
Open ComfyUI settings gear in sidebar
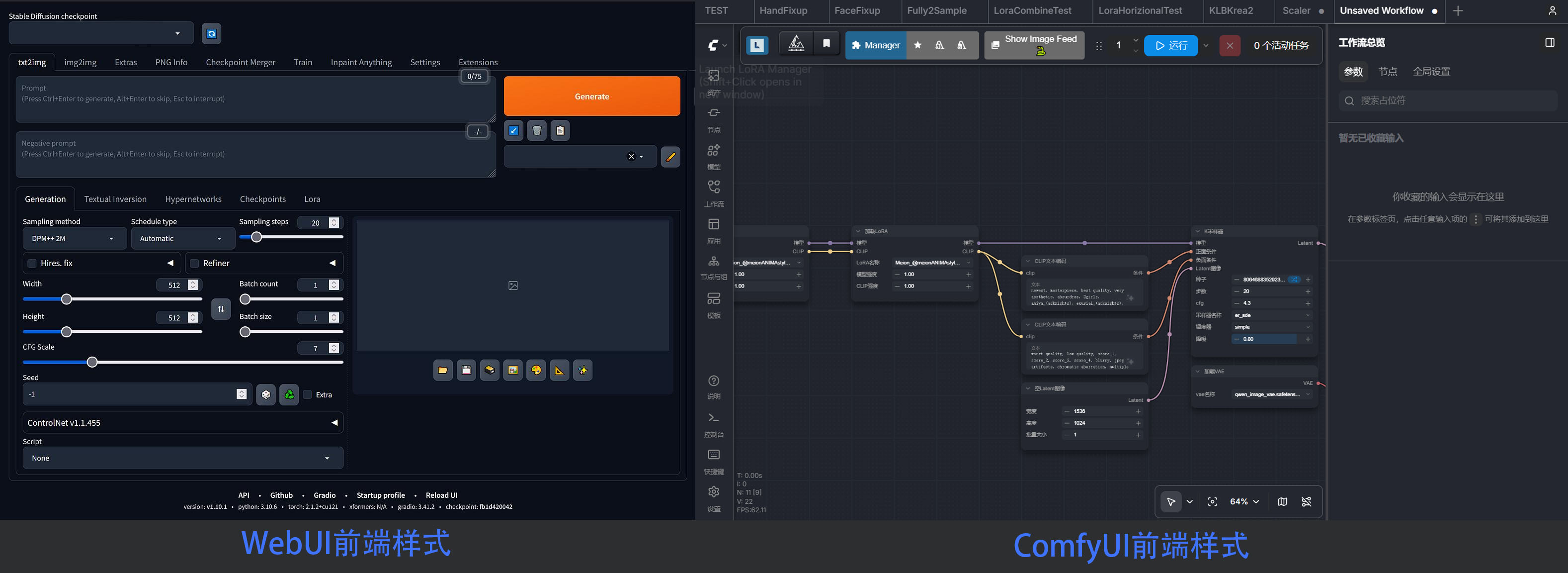(x=714, y=492)
